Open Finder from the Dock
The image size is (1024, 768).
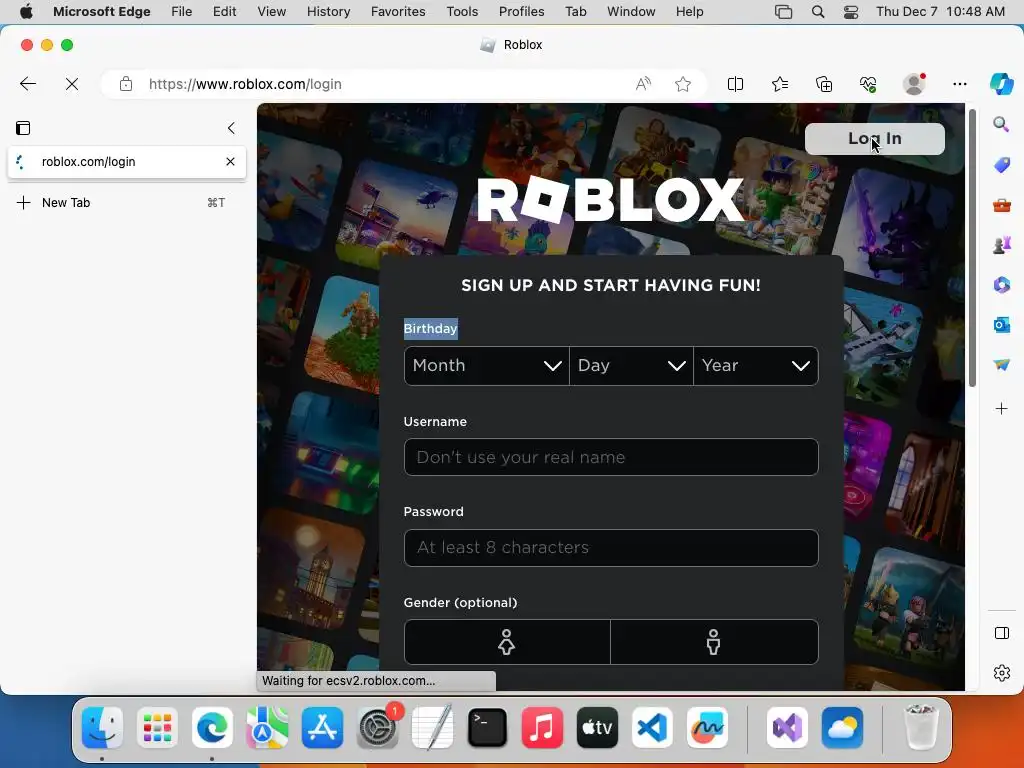pos(103,728)
